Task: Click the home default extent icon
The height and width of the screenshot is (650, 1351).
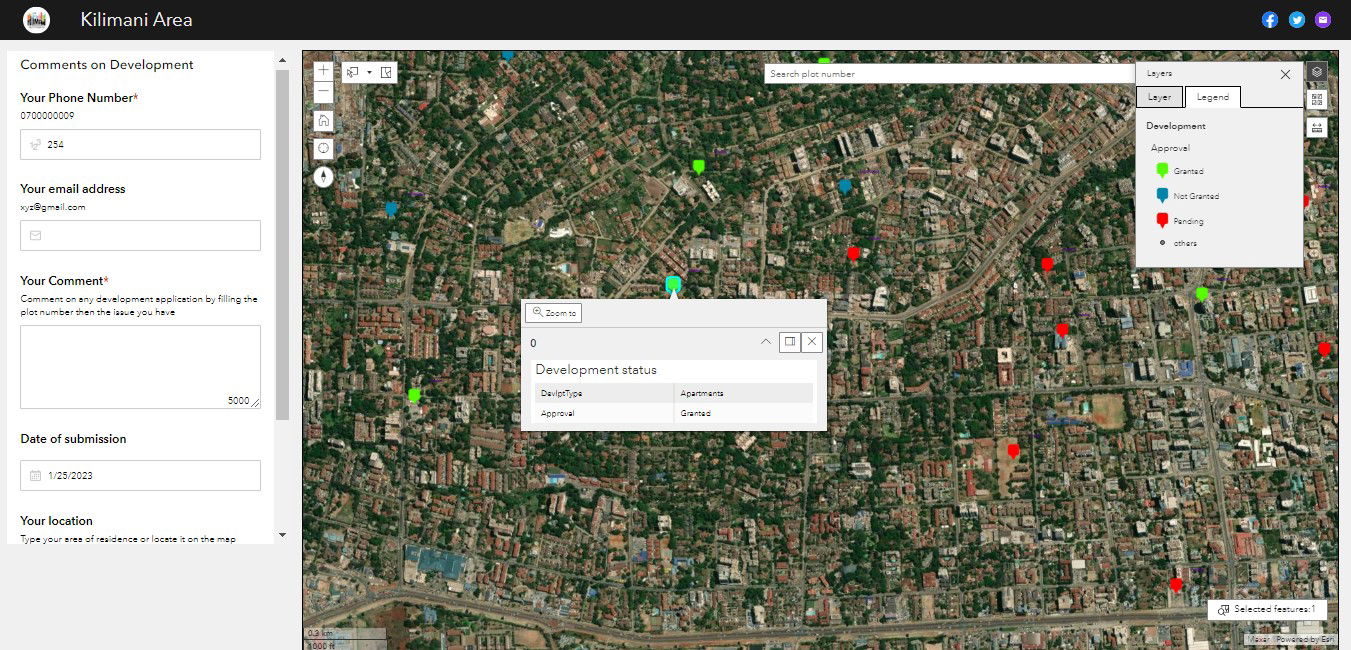Action: tap(323, 120)
